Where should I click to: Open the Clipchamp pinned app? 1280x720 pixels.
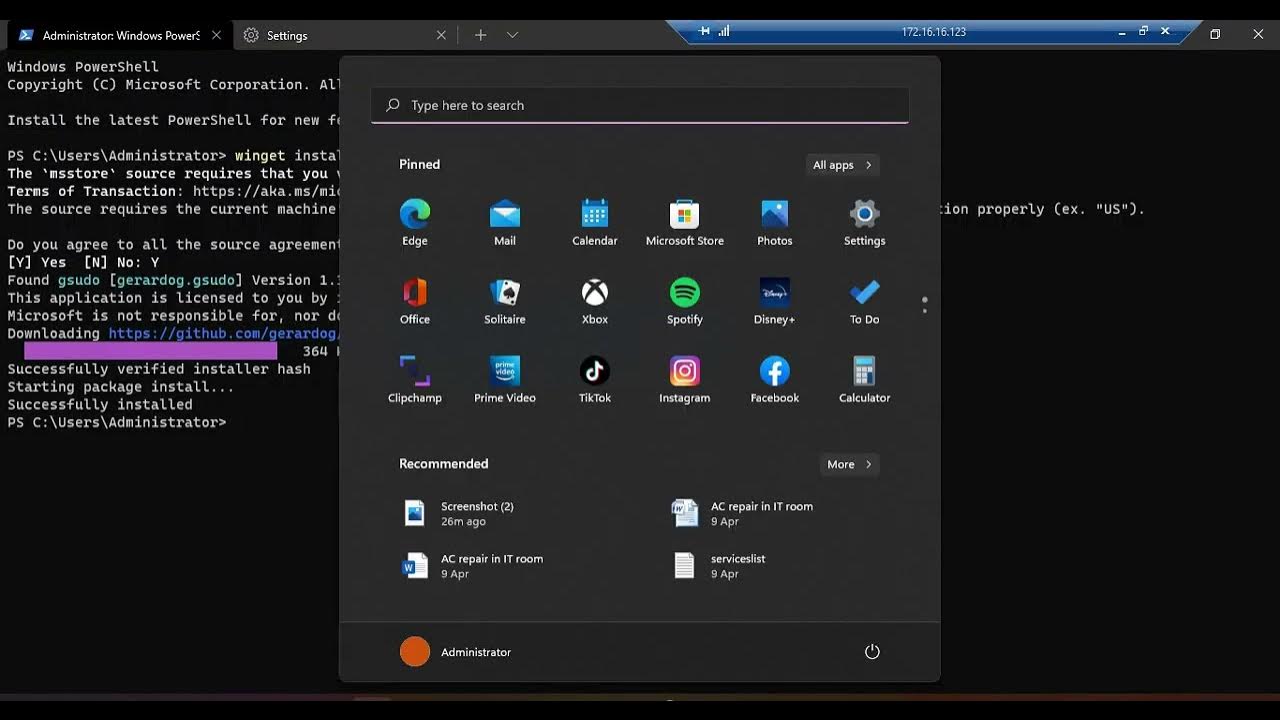pos(415,380)
